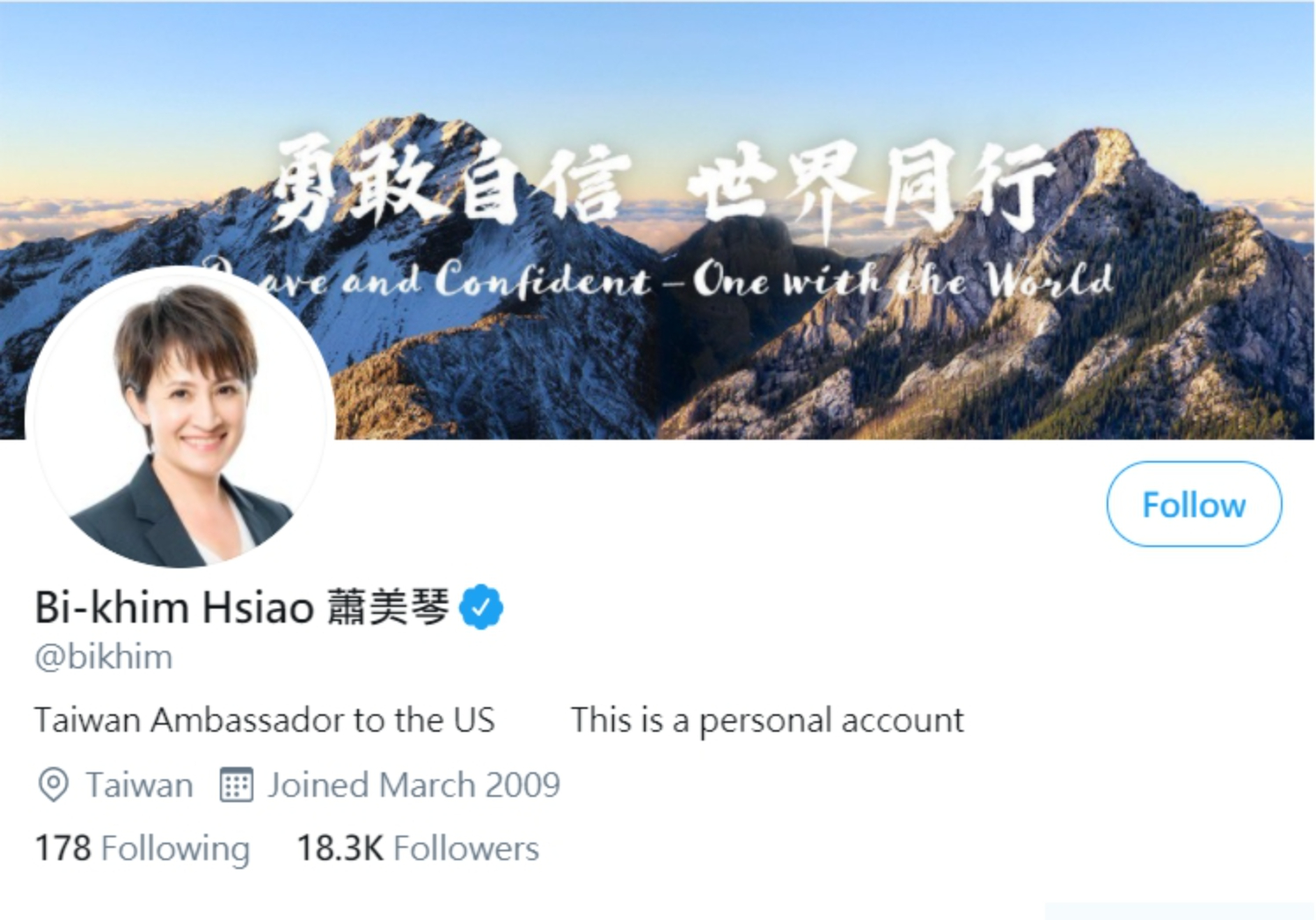This screenshot has height=920, width=1316.
Task: Click the Follow button
Action: [x=1194, y=504]
